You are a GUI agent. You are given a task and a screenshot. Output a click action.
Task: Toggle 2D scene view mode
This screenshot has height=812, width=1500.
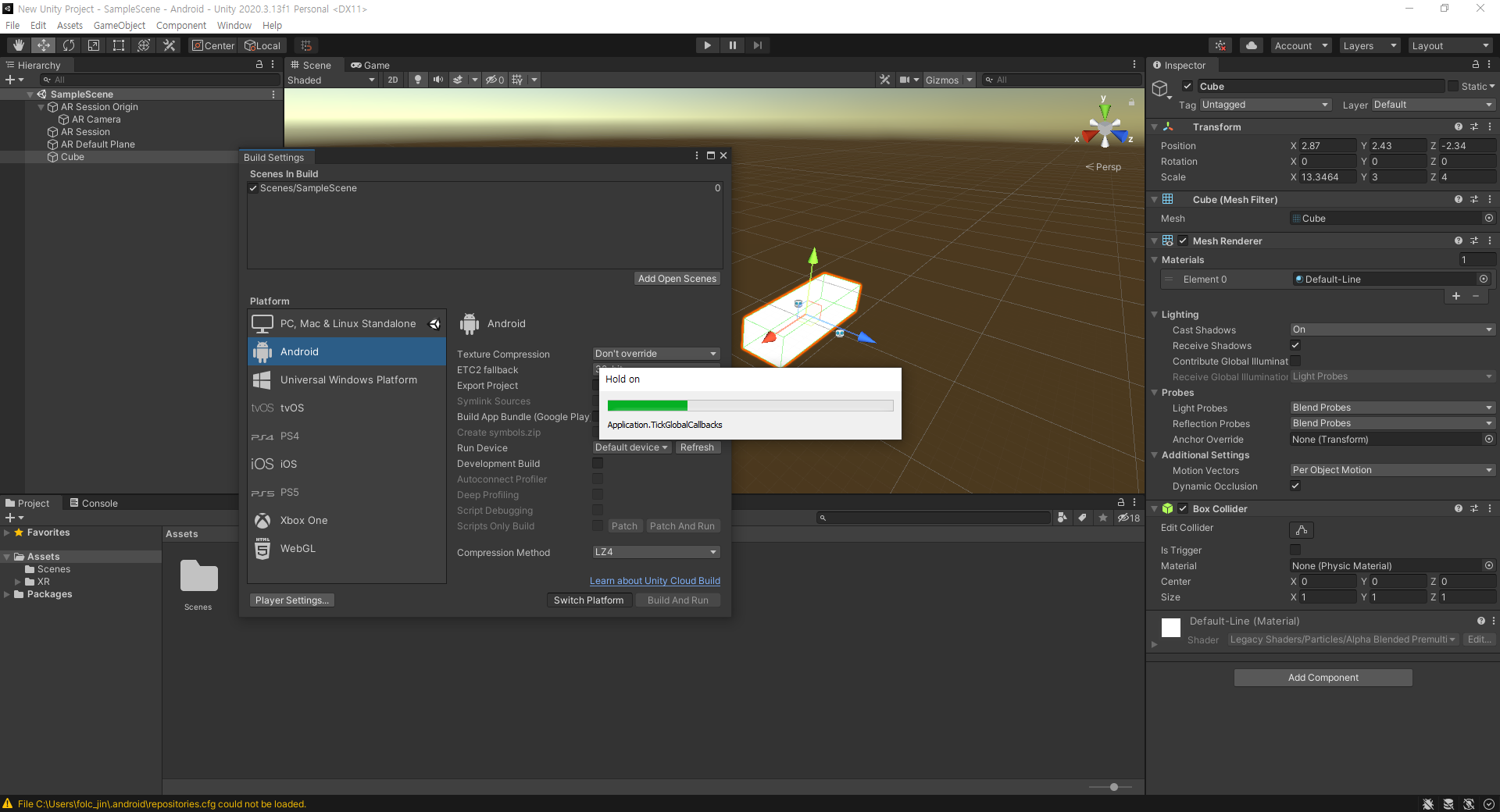pyautogui.click(x=393, y=80)
